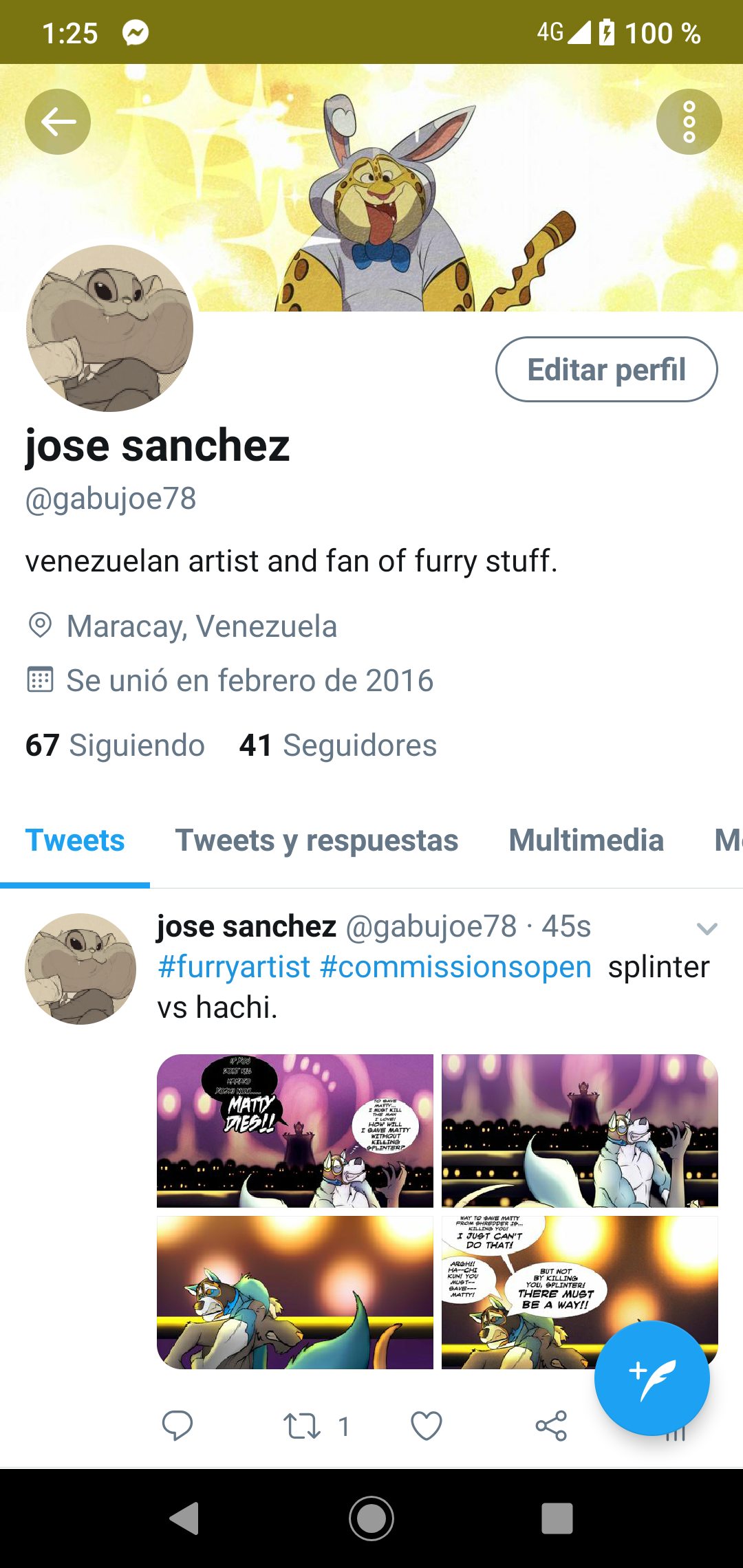Tap the compose tweet floating button
The image size is (743, 1568).
[652, 1378]
